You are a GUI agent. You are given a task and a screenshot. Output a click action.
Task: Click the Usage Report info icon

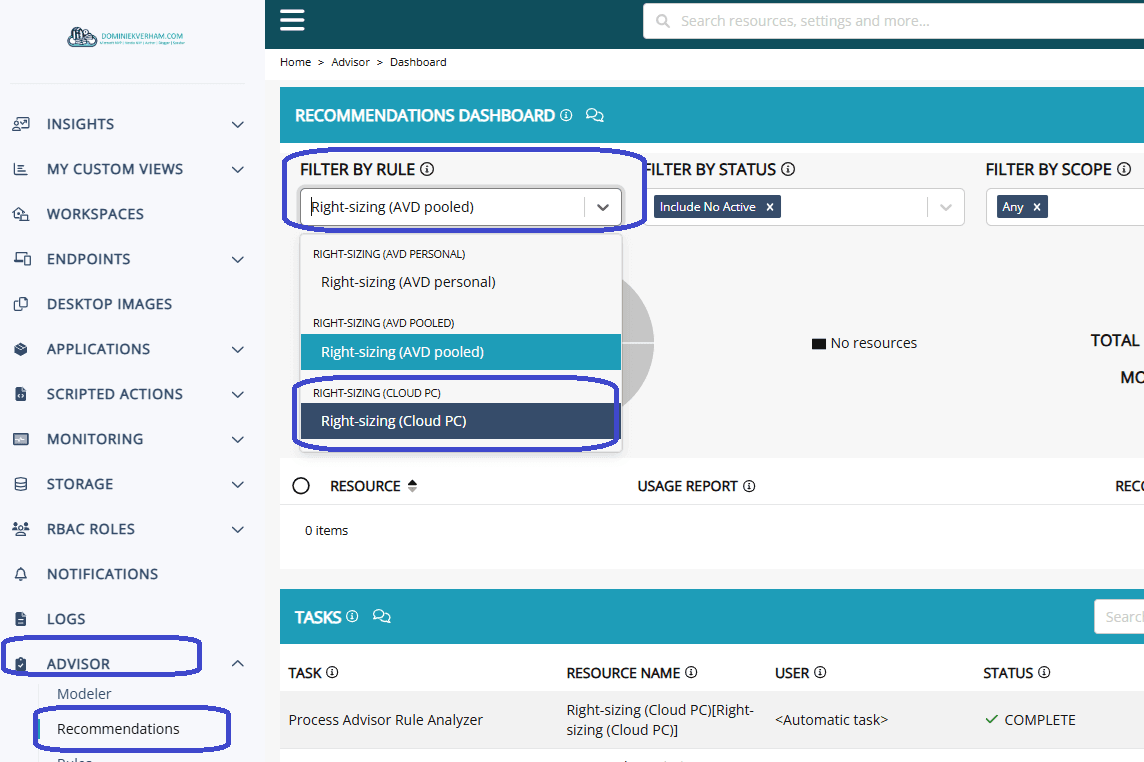(x=749, y=486)
